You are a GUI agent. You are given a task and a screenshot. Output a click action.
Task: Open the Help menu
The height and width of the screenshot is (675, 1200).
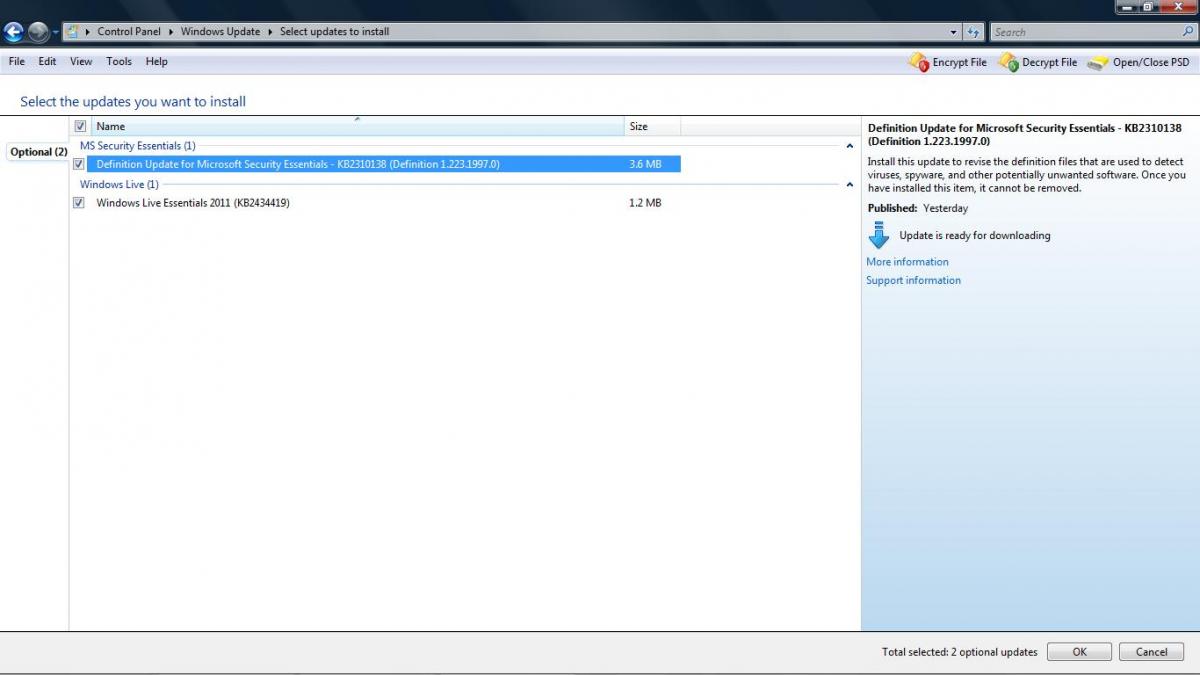tap(156, 61)
